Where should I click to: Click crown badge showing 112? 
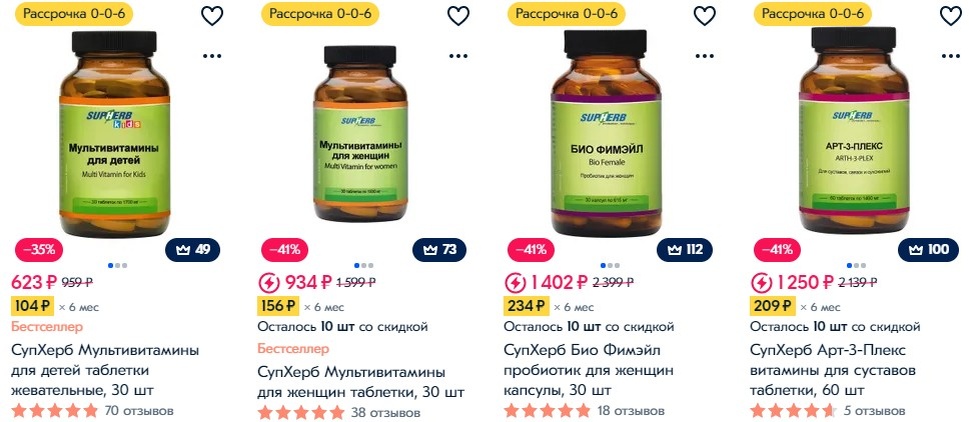pos(685,250)
